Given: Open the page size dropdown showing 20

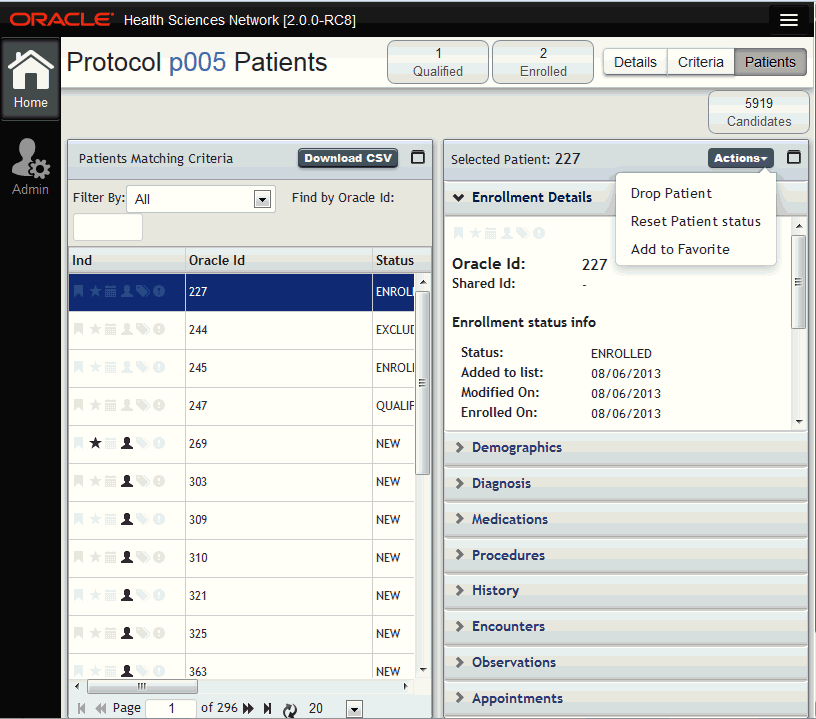Looking at the screenshot, I should 354,709.
